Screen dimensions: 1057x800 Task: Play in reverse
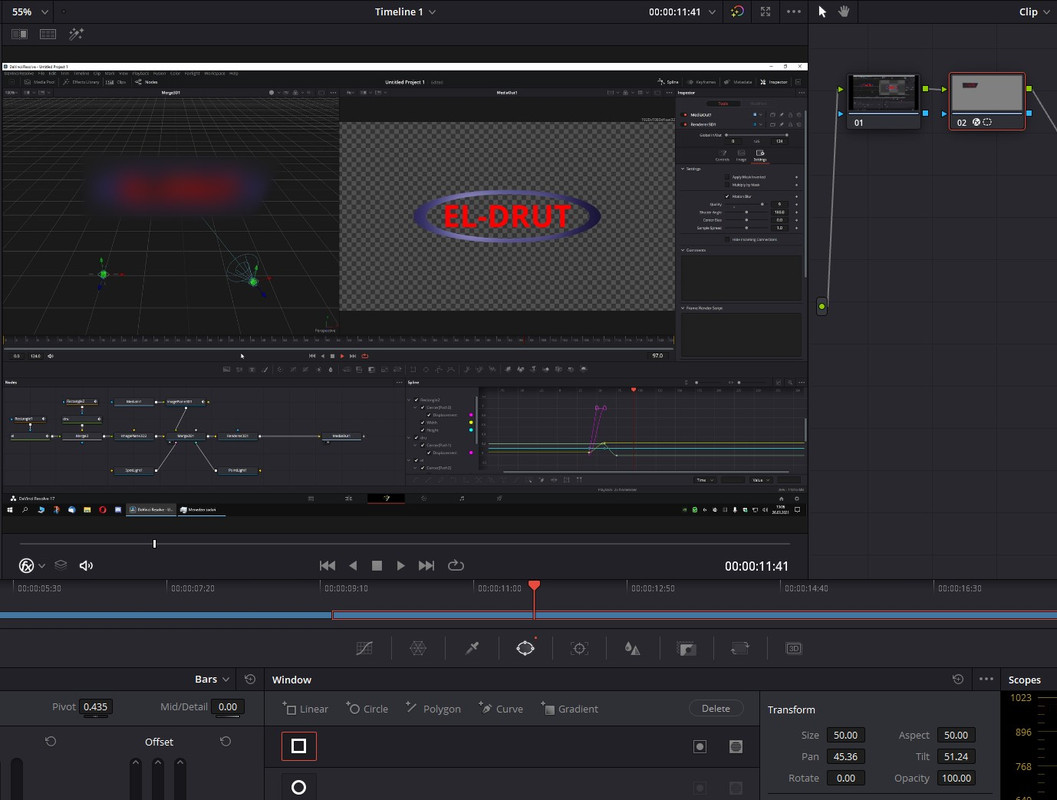pyautogui.click(x=353, y=565)
